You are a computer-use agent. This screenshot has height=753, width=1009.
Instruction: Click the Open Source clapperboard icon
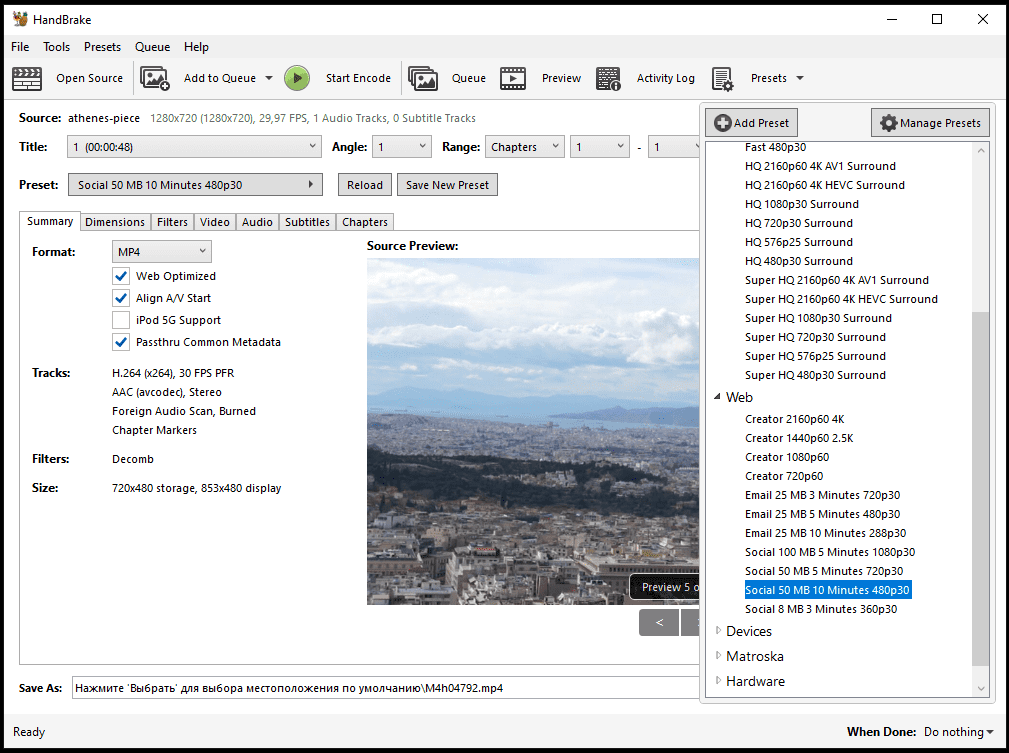[x=26, y=78]
